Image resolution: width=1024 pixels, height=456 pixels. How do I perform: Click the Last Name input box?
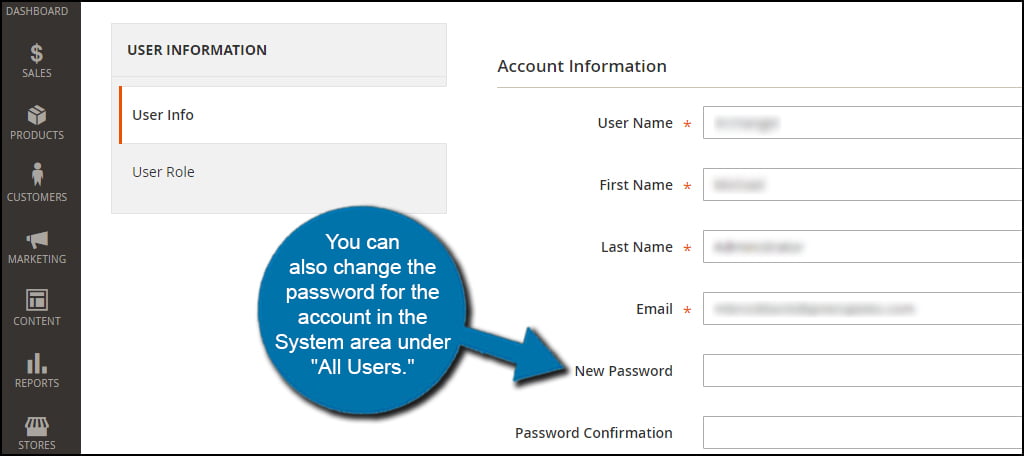tap(862, 247)
